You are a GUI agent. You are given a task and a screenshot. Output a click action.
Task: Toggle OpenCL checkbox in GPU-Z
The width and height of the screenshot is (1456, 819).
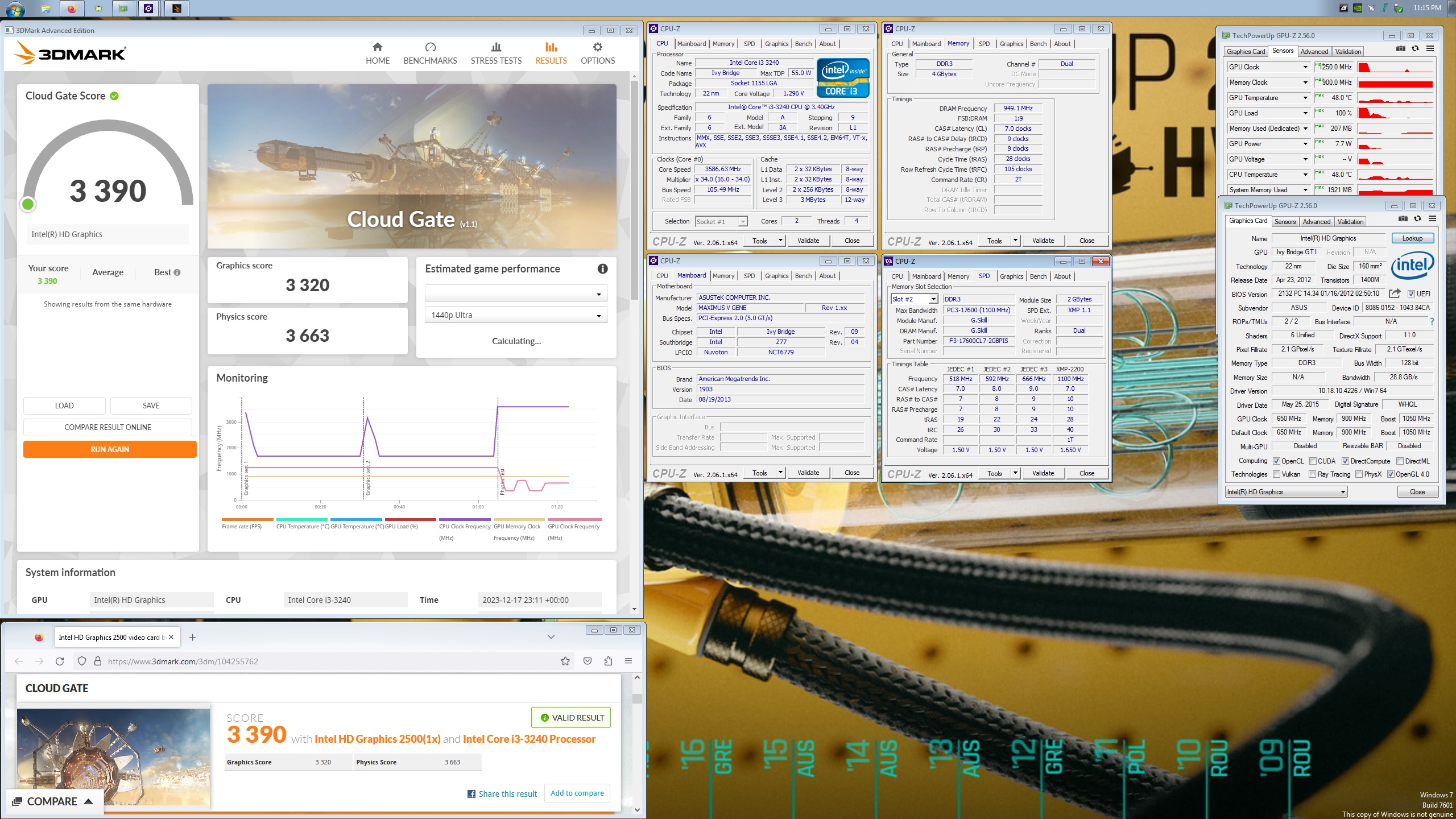coord(1276,461)
